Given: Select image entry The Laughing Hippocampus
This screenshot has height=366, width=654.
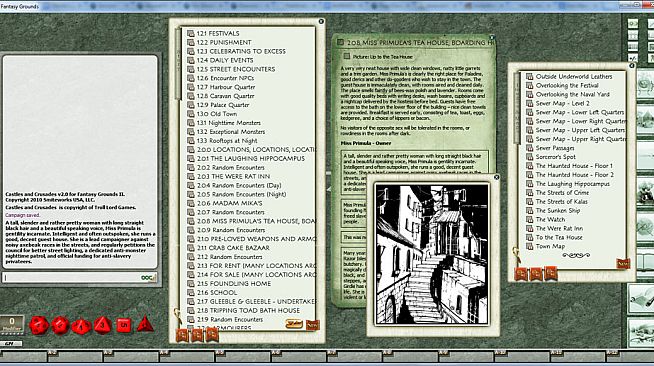Looking at the screenshot, I should (573, 184).
